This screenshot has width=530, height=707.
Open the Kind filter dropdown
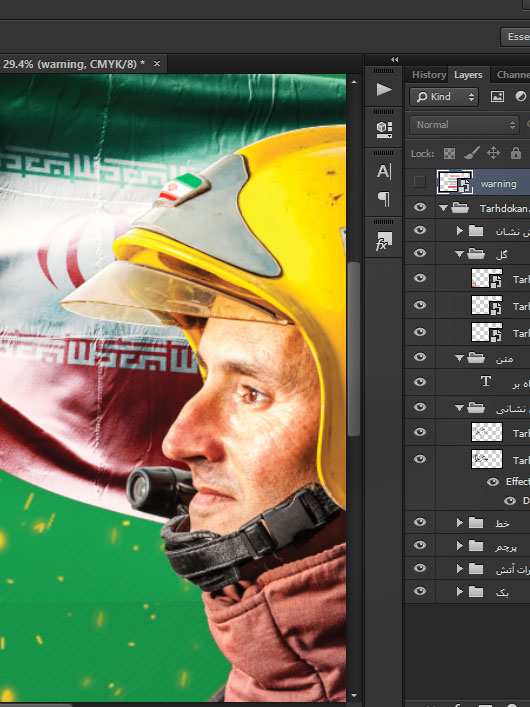pos(444,97)
